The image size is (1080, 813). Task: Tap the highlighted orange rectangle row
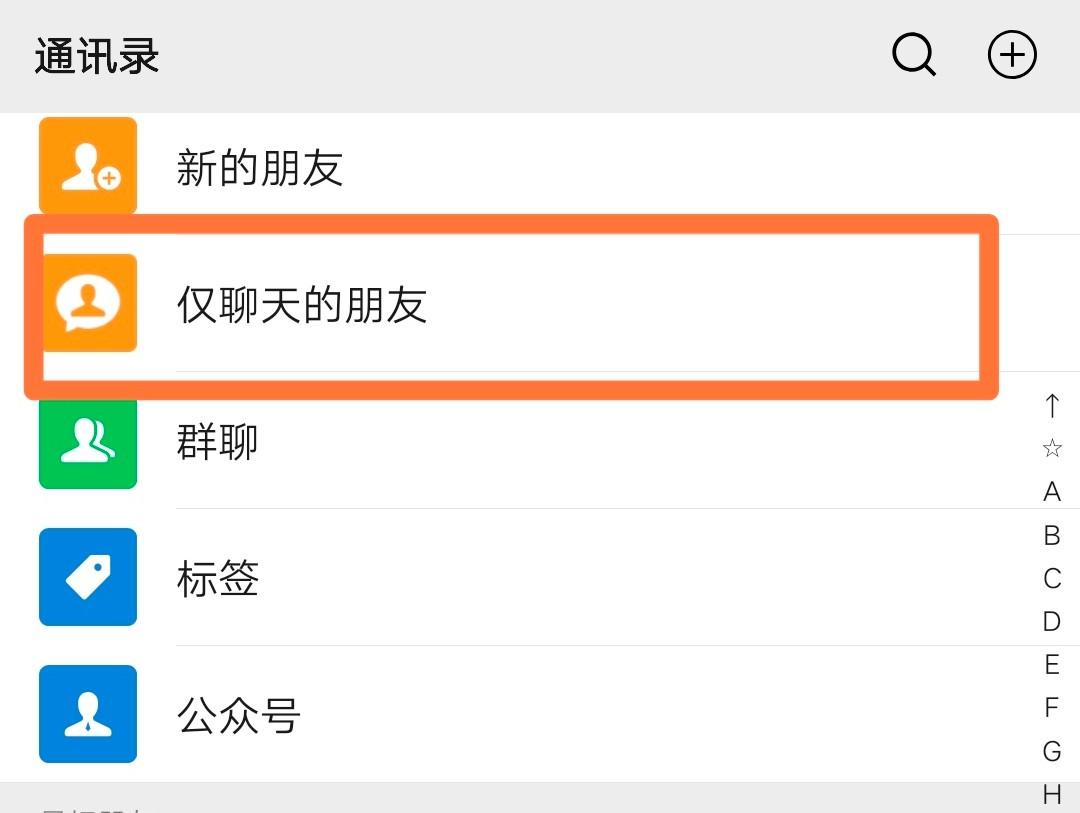pos(510,303)
